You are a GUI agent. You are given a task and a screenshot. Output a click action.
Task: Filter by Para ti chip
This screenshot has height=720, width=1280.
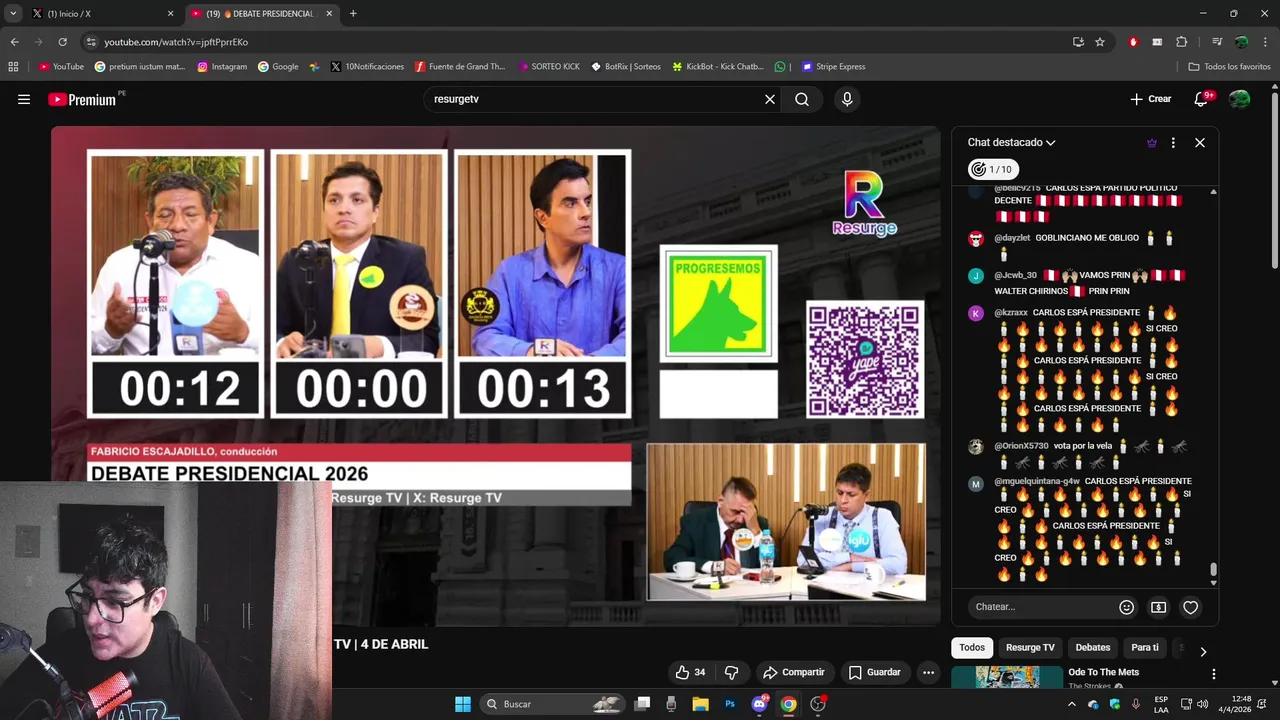(1145, 648)
